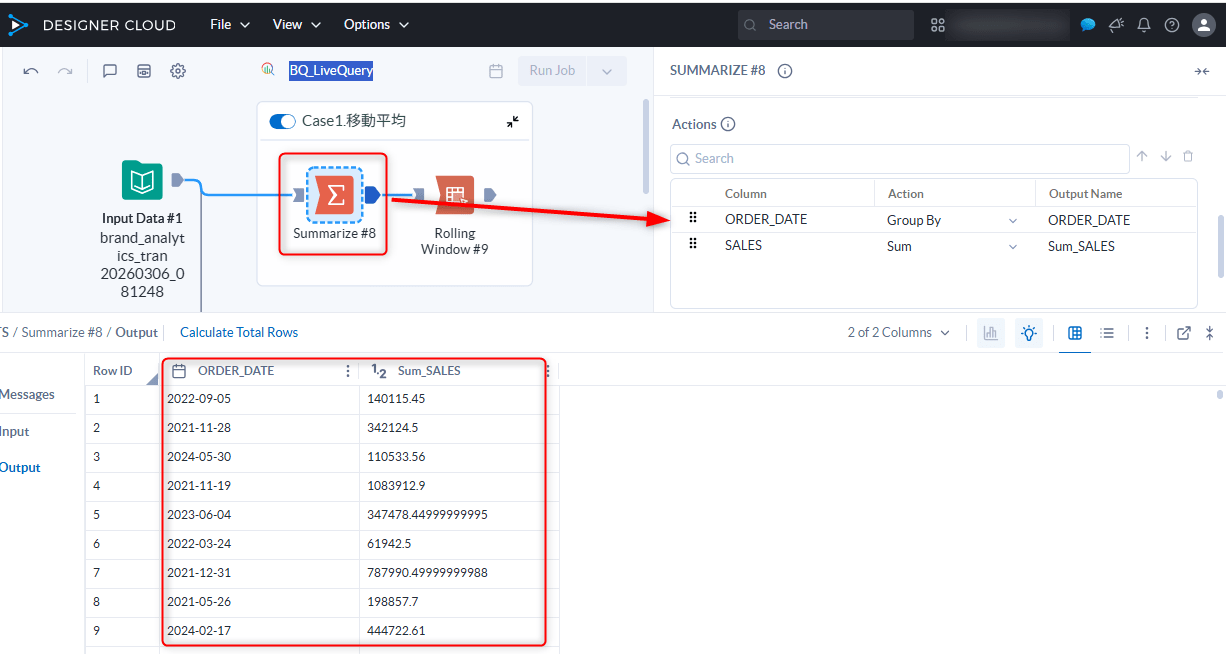Click the Input Data #1 book icon
1226x654 pixels.
(x=142, y=180)
